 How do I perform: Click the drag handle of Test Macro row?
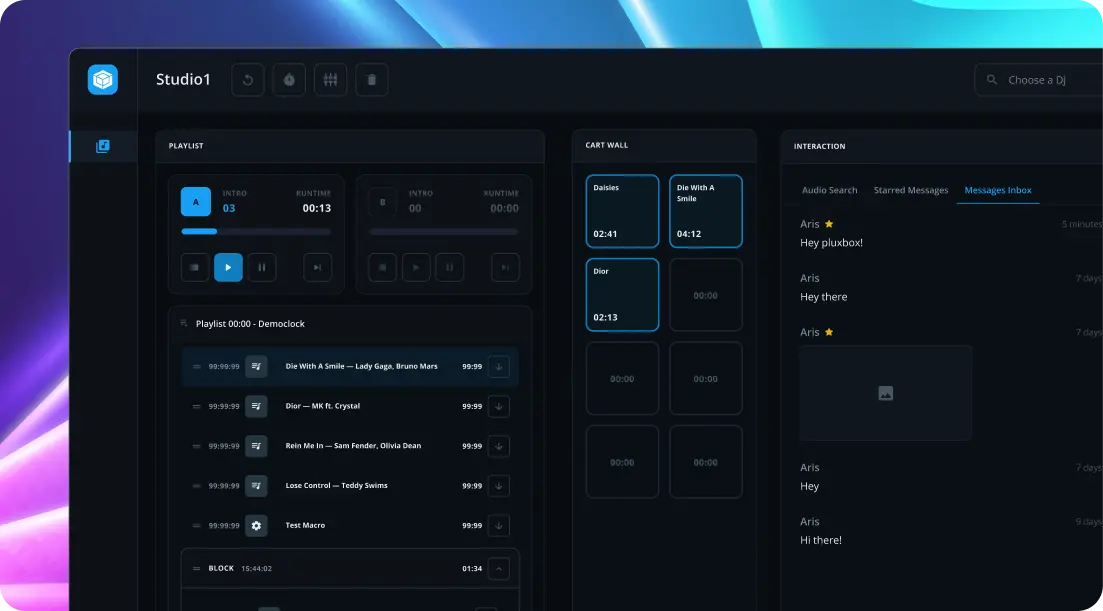[x=196, y=525]
